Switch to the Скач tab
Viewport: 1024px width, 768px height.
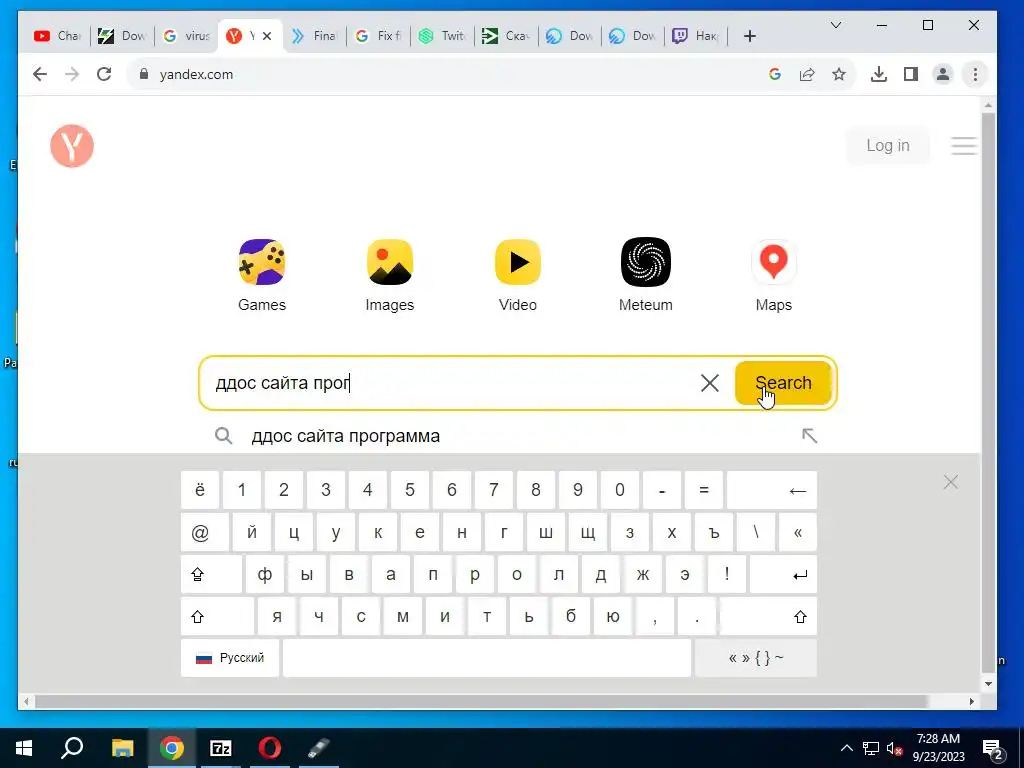[506, 36]
